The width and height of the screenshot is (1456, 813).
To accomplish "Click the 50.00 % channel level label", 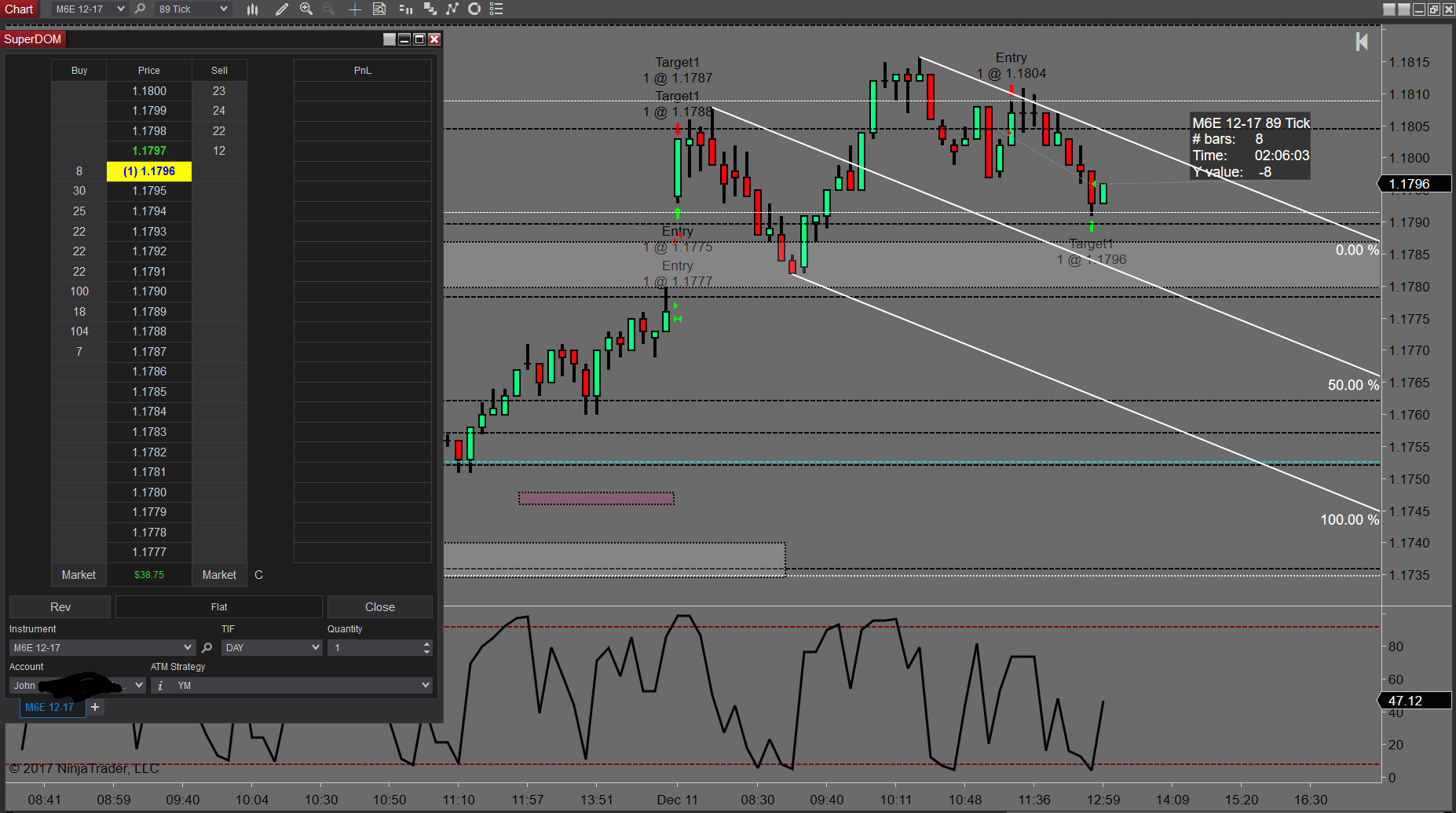I will point(1353,385).
